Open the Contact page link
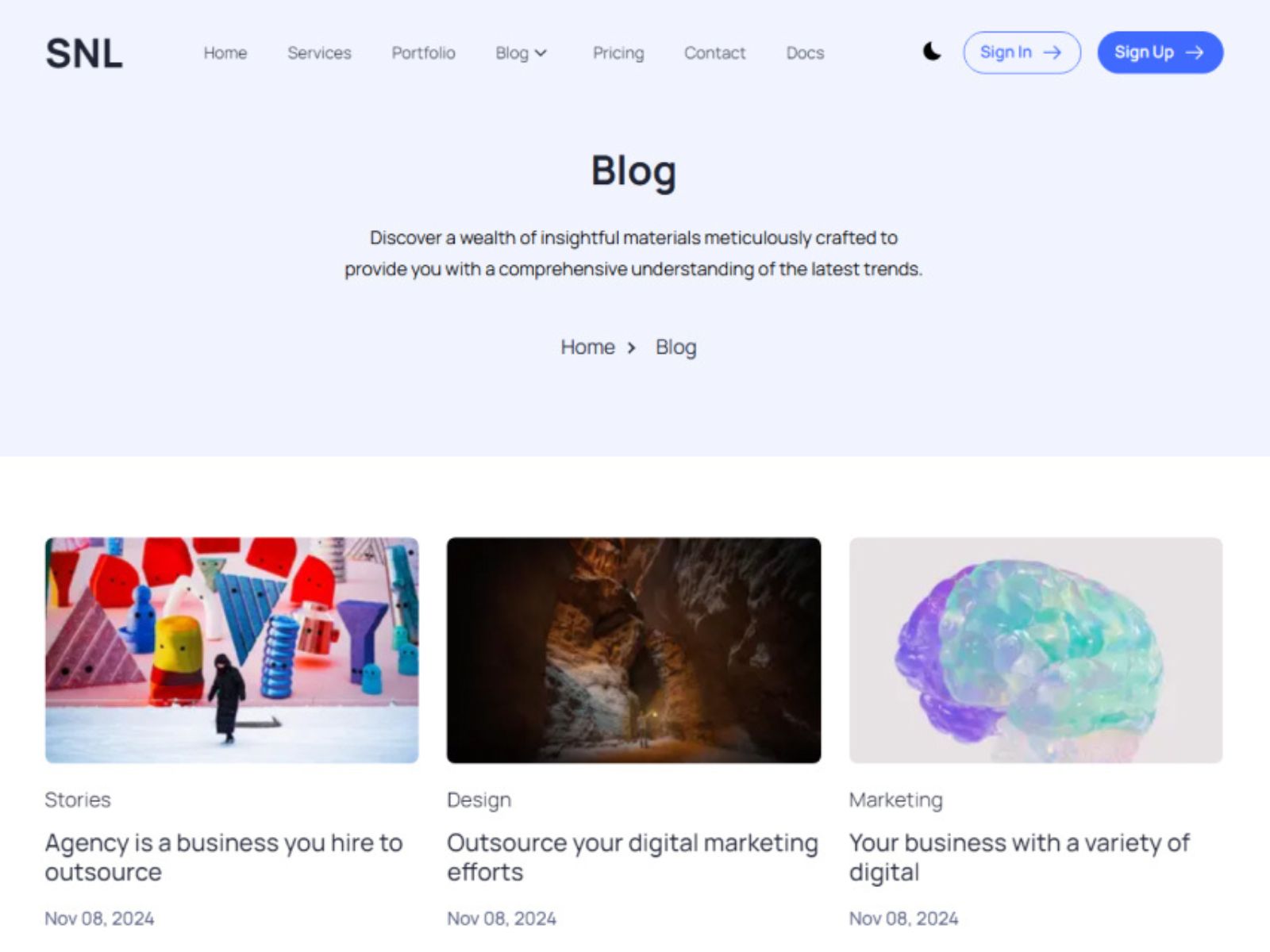 (714, 53)
